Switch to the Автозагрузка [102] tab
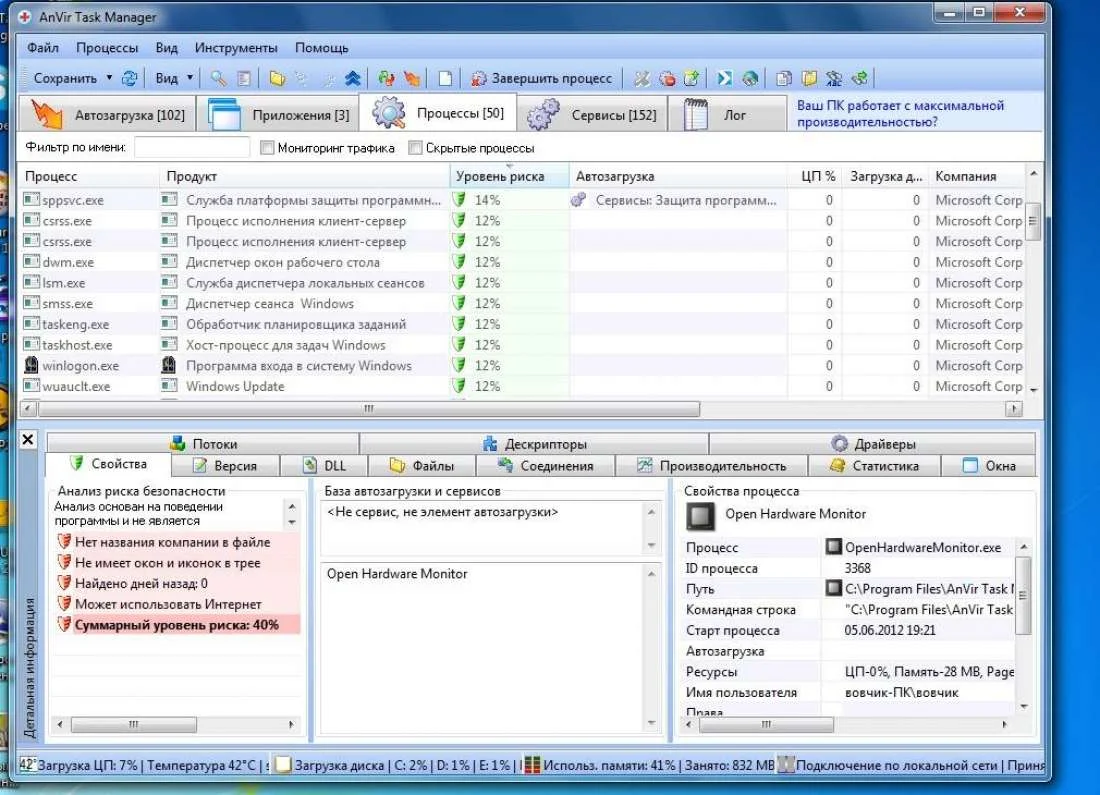The height and width of the screenshot is (795, 1100). pyautogui.click(x=108, y=115)
